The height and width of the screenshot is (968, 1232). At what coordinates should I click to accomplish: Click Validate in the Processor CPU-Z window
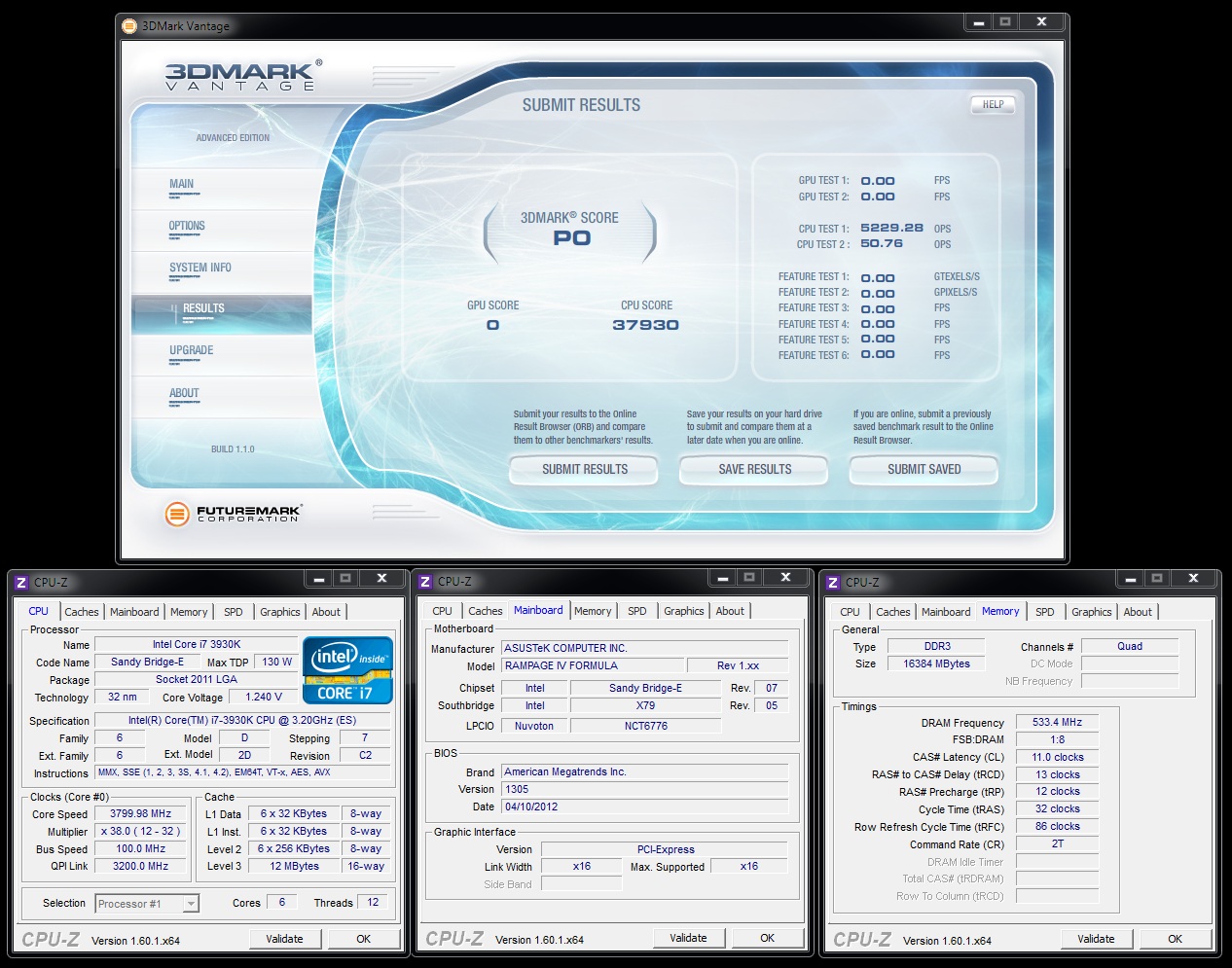point(284,939)
